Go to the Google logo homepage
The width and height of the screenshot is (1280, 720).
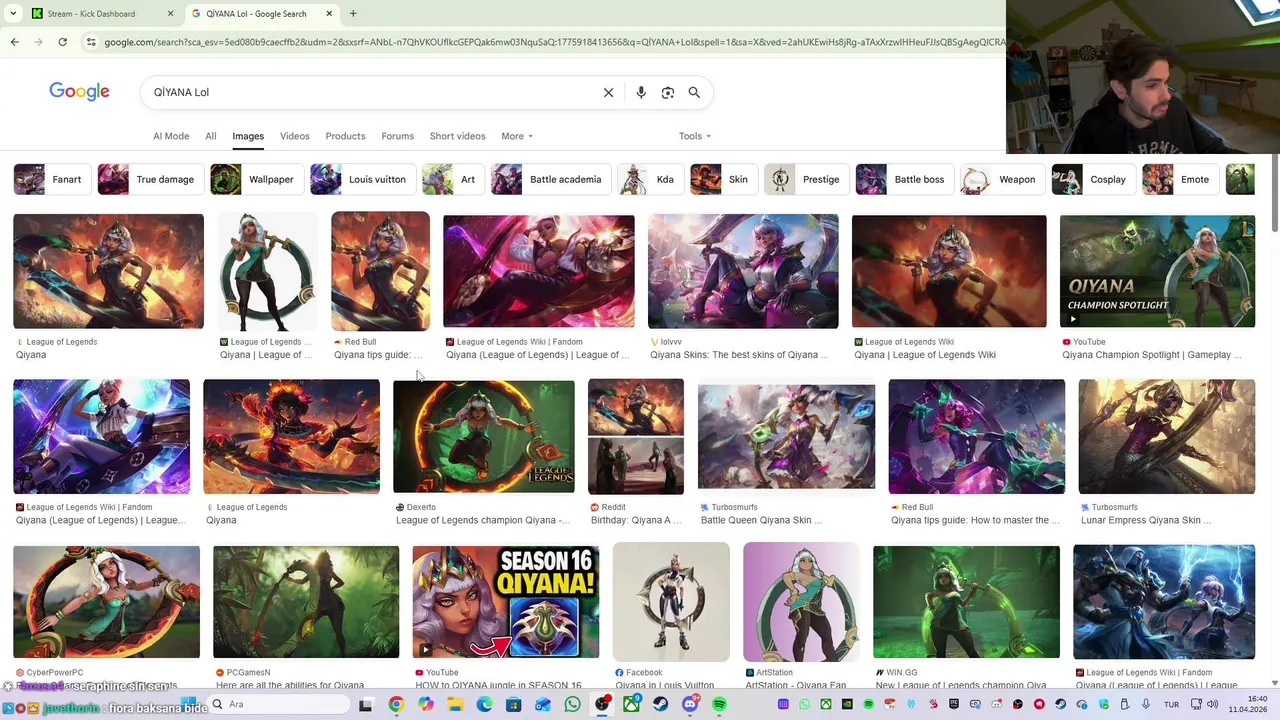pyautogui.click(x=79, y=92)
